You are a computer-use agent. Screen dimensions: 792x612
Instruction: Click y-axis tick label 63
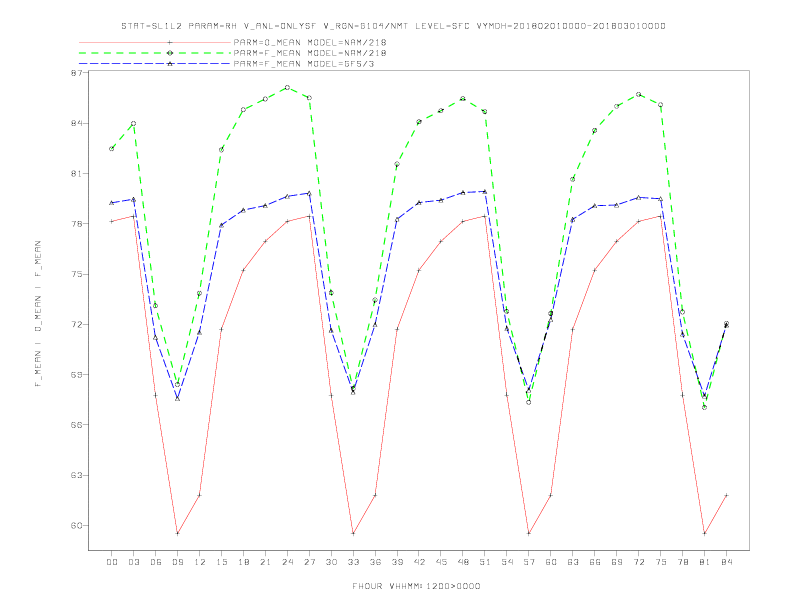coord(76,475)
